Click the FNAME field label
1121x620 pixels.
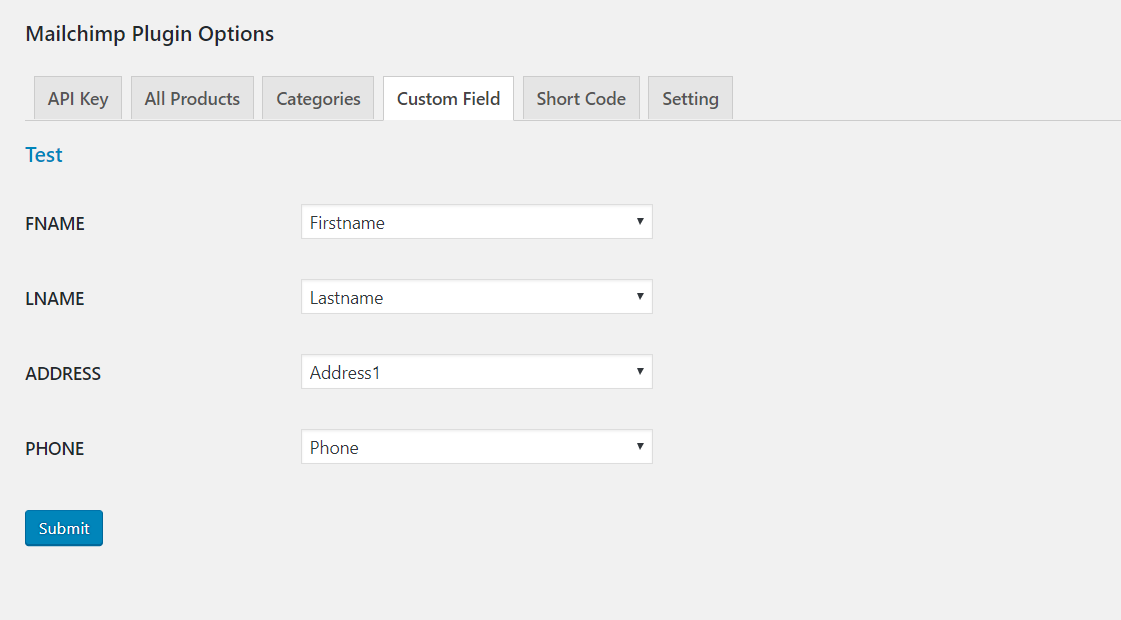click(55, 224)
